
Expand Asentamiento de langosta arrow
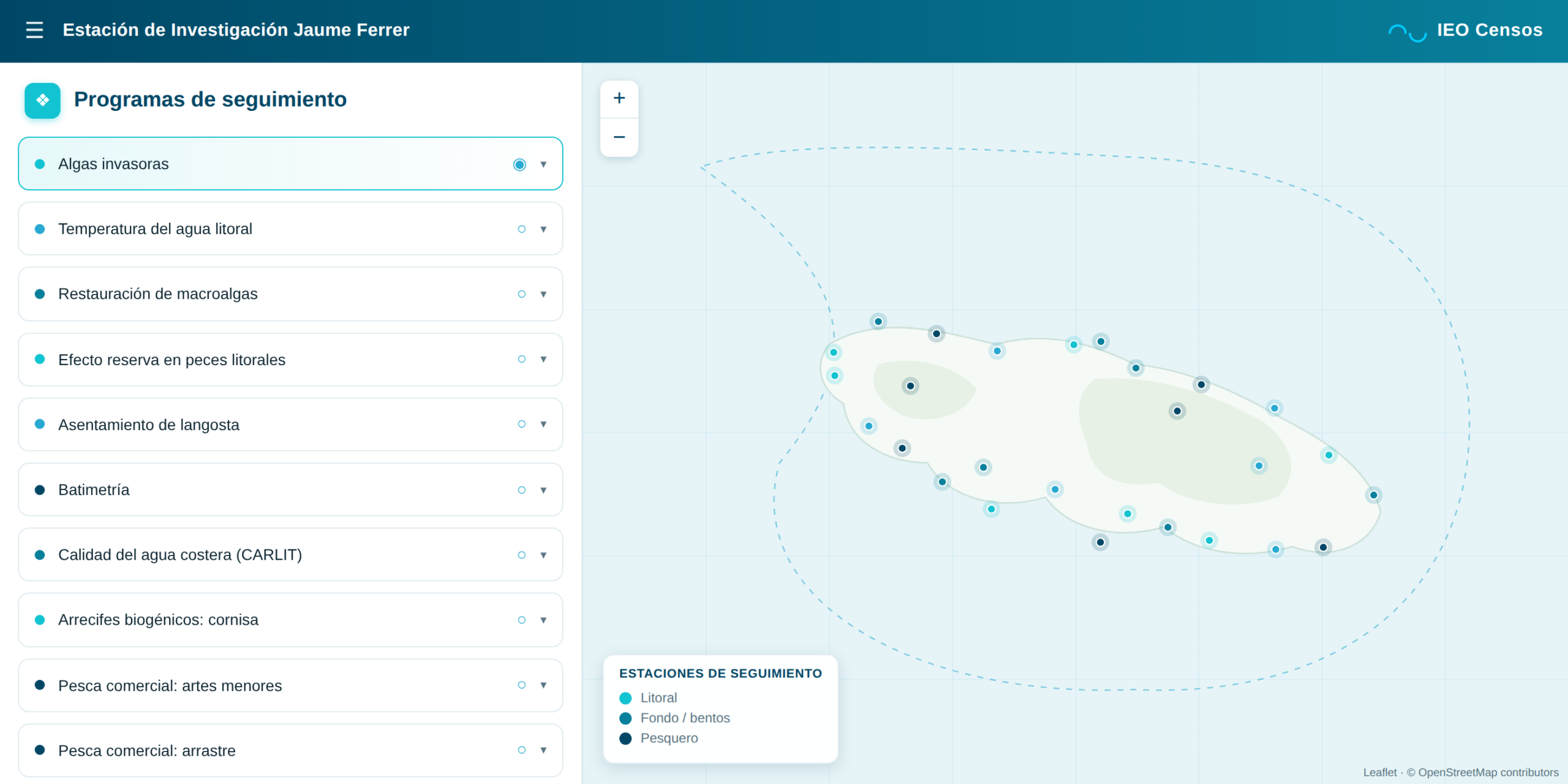pos(543,424)
